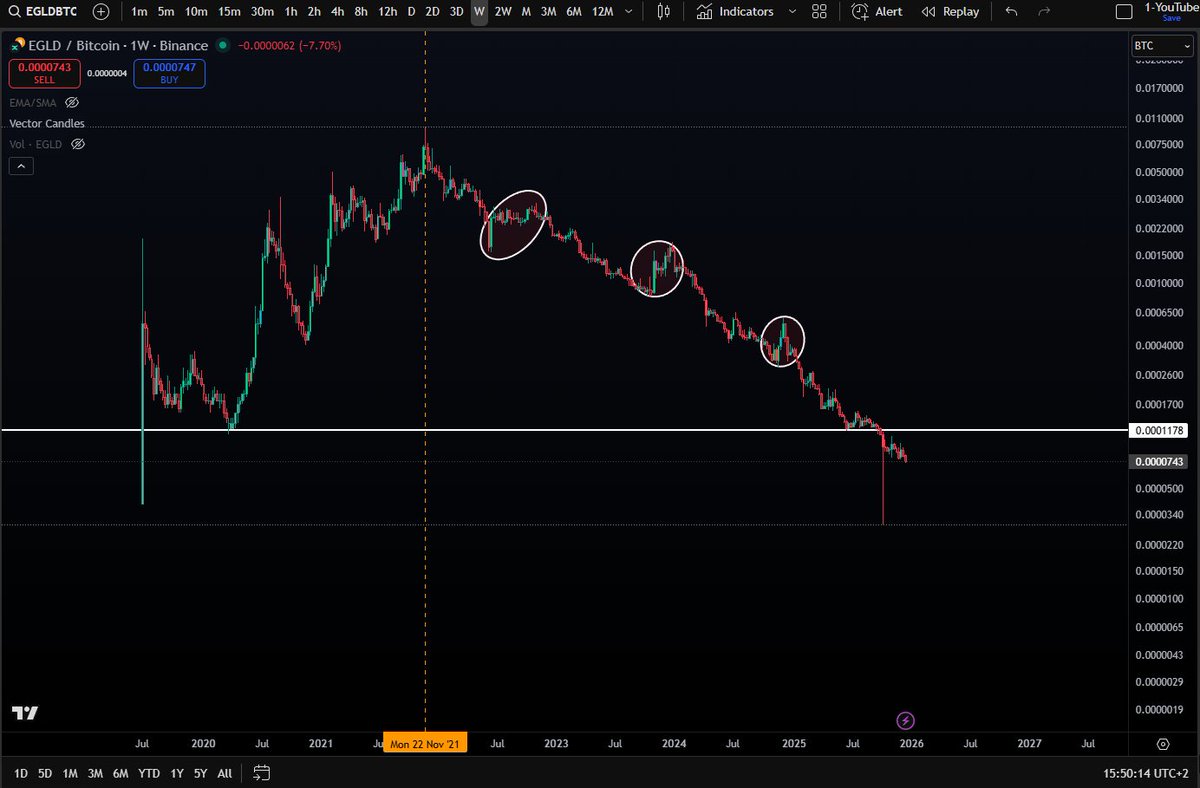The image size is (1200, 788).
Task: Create a new Alert
Action: (877, 12)
